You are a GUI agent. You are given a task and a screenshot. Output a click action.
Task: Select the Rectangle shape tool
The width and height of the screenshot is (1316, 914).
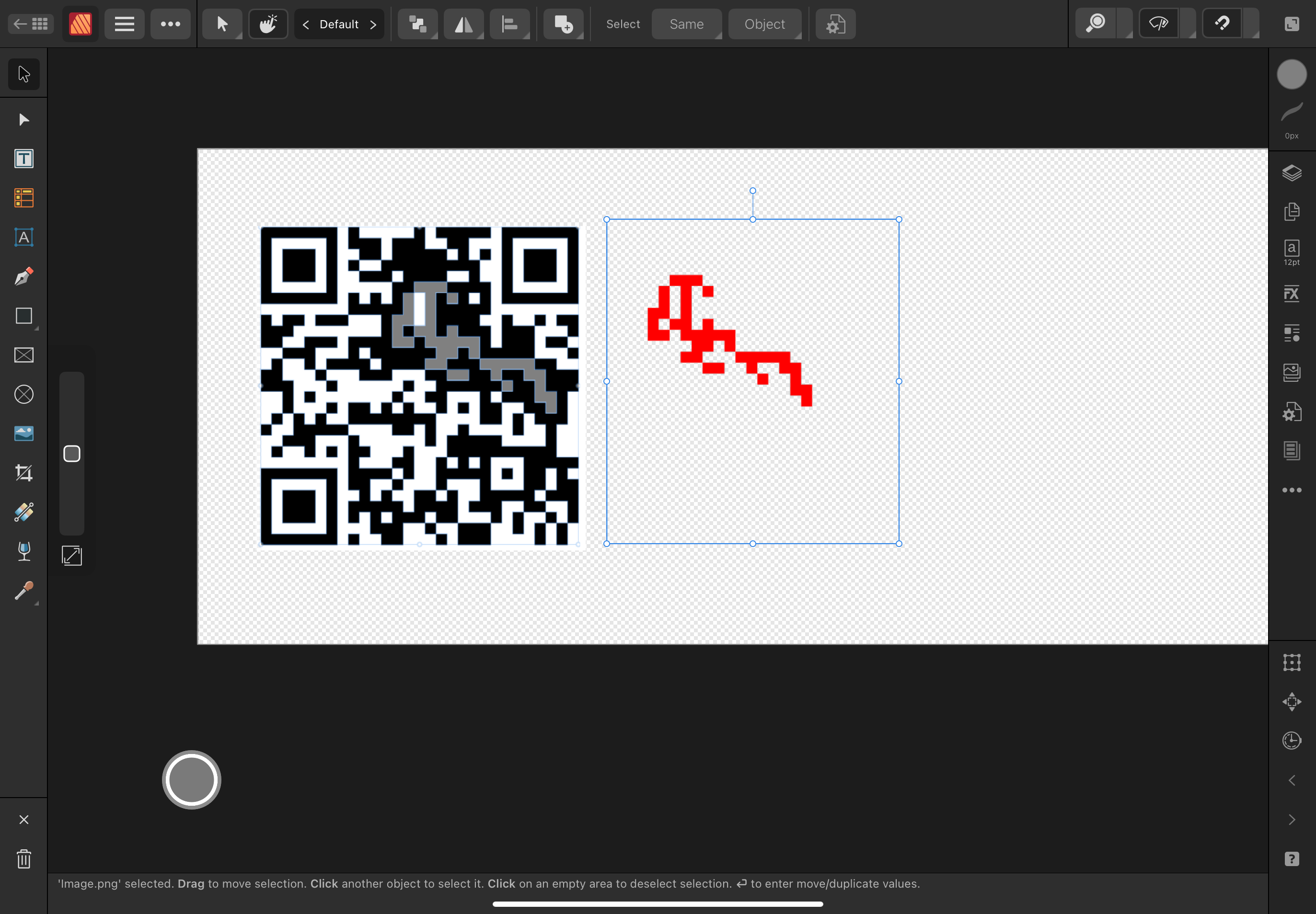(x=24, y=316)
